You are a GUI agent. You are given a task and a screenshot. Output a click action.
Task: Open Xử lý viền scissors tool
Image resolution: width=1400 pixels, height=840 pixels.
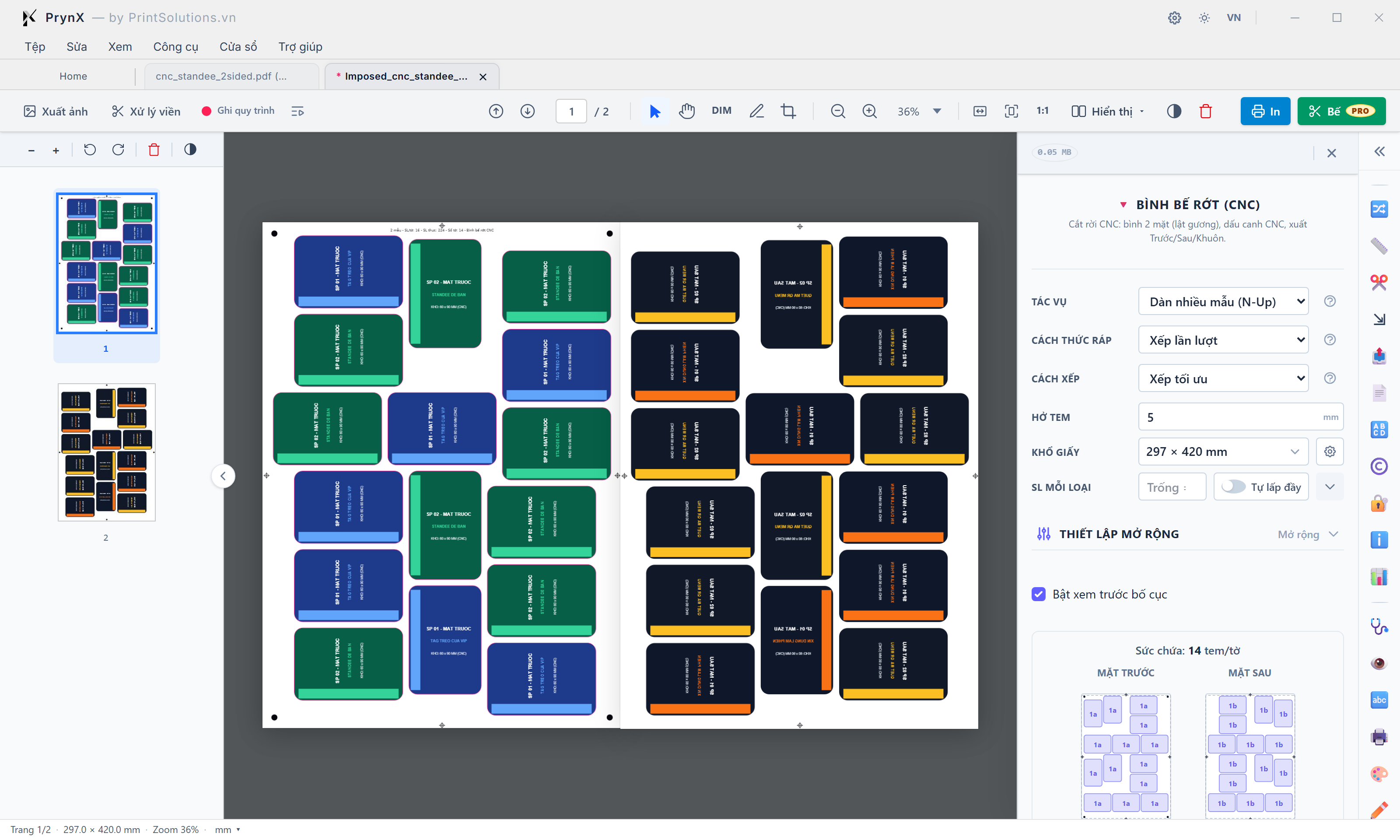tap(146, 111)
